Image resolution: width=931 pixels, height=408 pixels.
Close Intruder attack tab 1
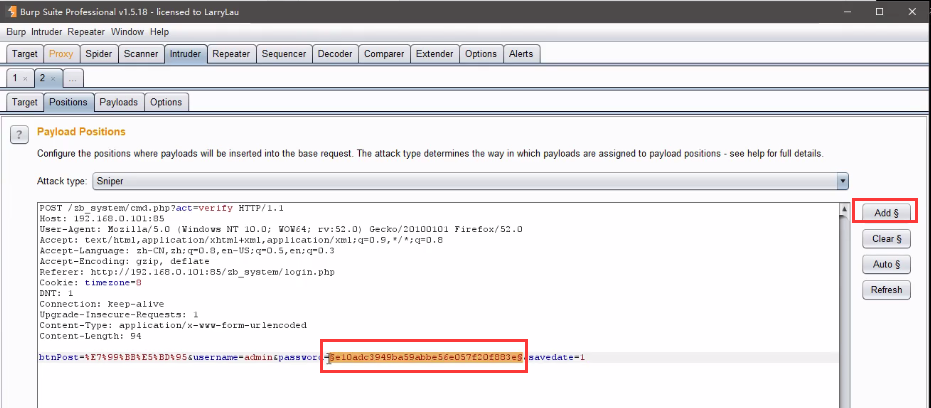point(25,77)
